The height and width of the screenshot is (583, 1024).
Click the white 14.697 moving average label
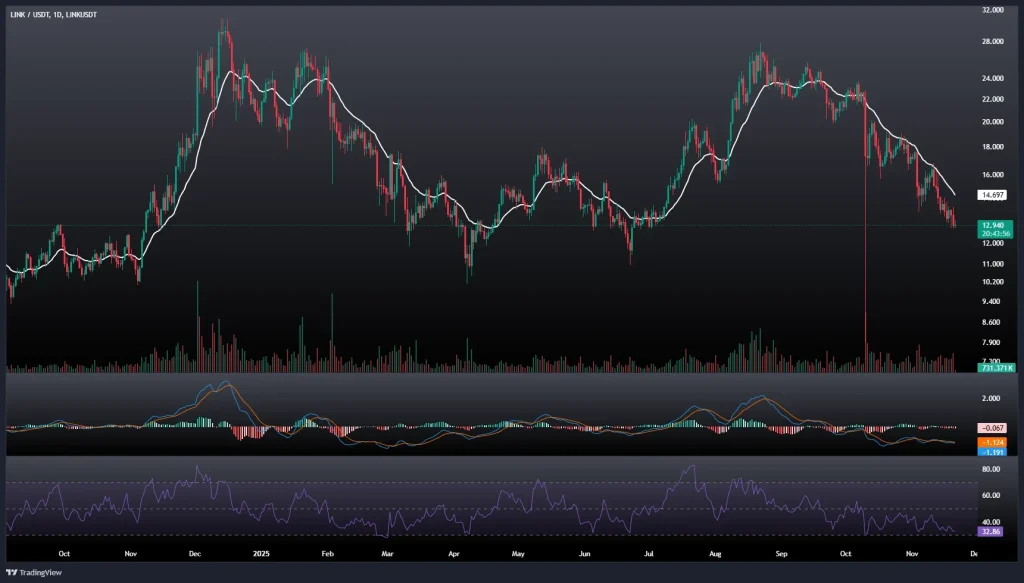[992, 195]
